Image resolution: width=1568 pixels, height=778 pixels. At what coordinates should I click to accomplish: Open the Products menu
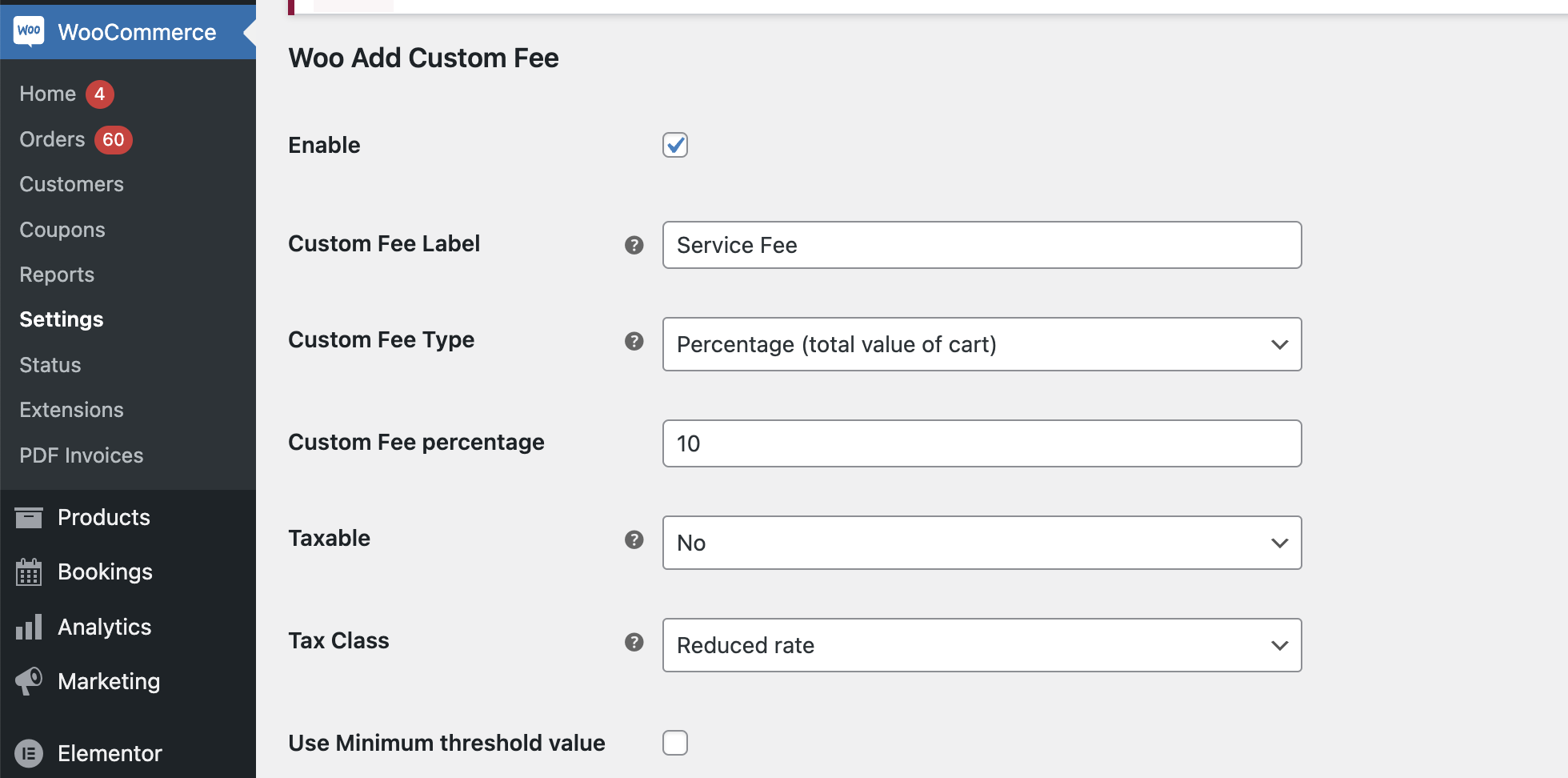pos(104,518)
